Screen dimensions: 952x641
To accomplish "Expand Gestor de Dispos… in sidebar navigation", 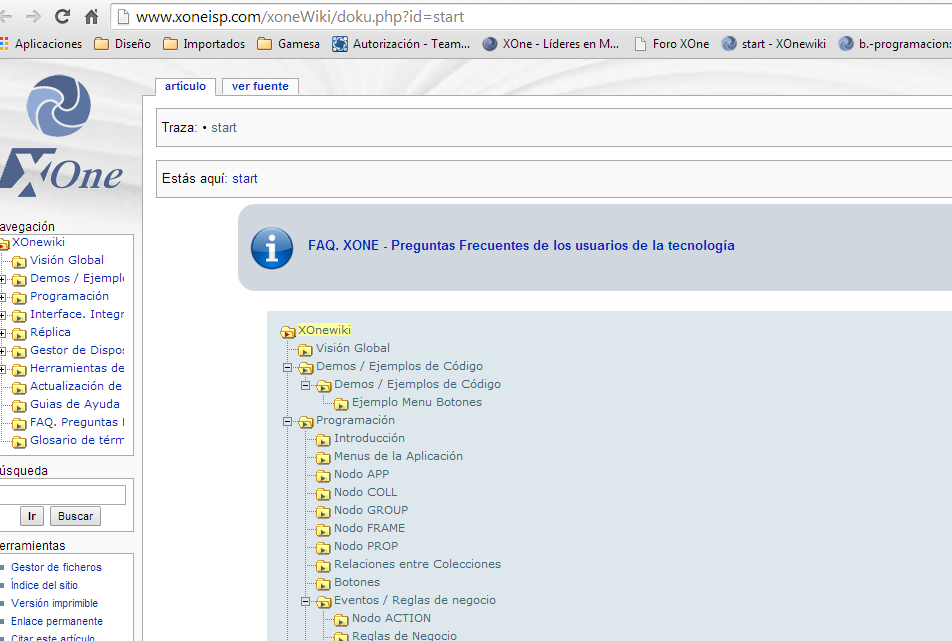I will click(x=2, y=351).
